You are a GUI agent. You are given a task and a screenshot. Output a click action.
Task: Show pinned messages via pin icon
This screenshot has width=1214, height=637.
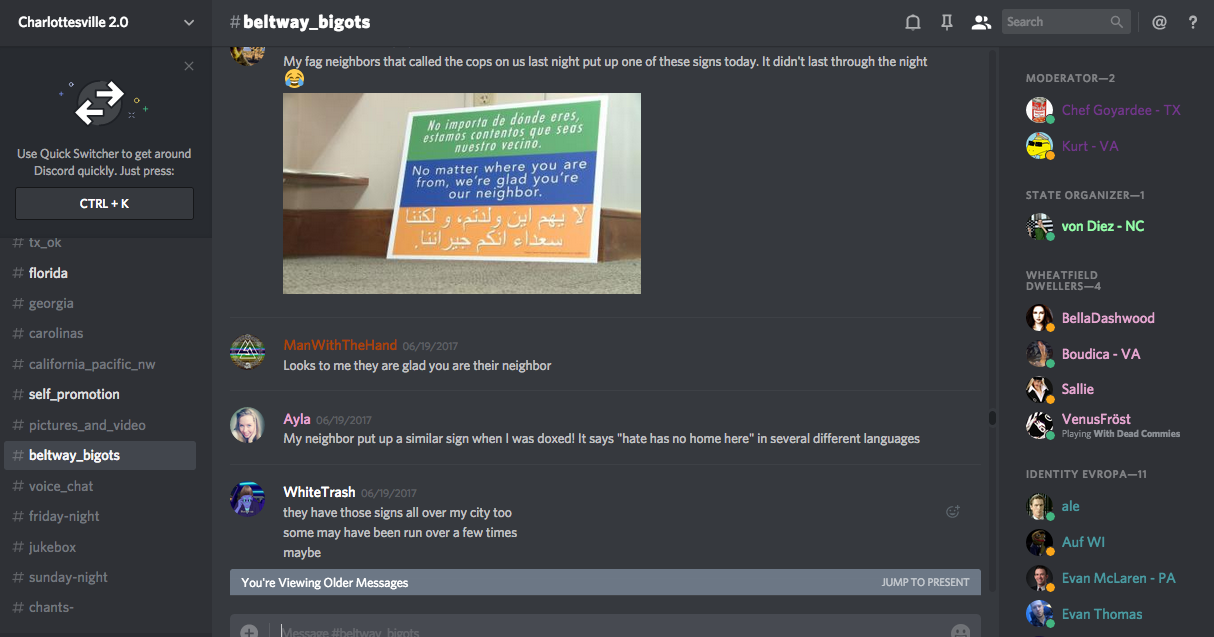(946, 22)
